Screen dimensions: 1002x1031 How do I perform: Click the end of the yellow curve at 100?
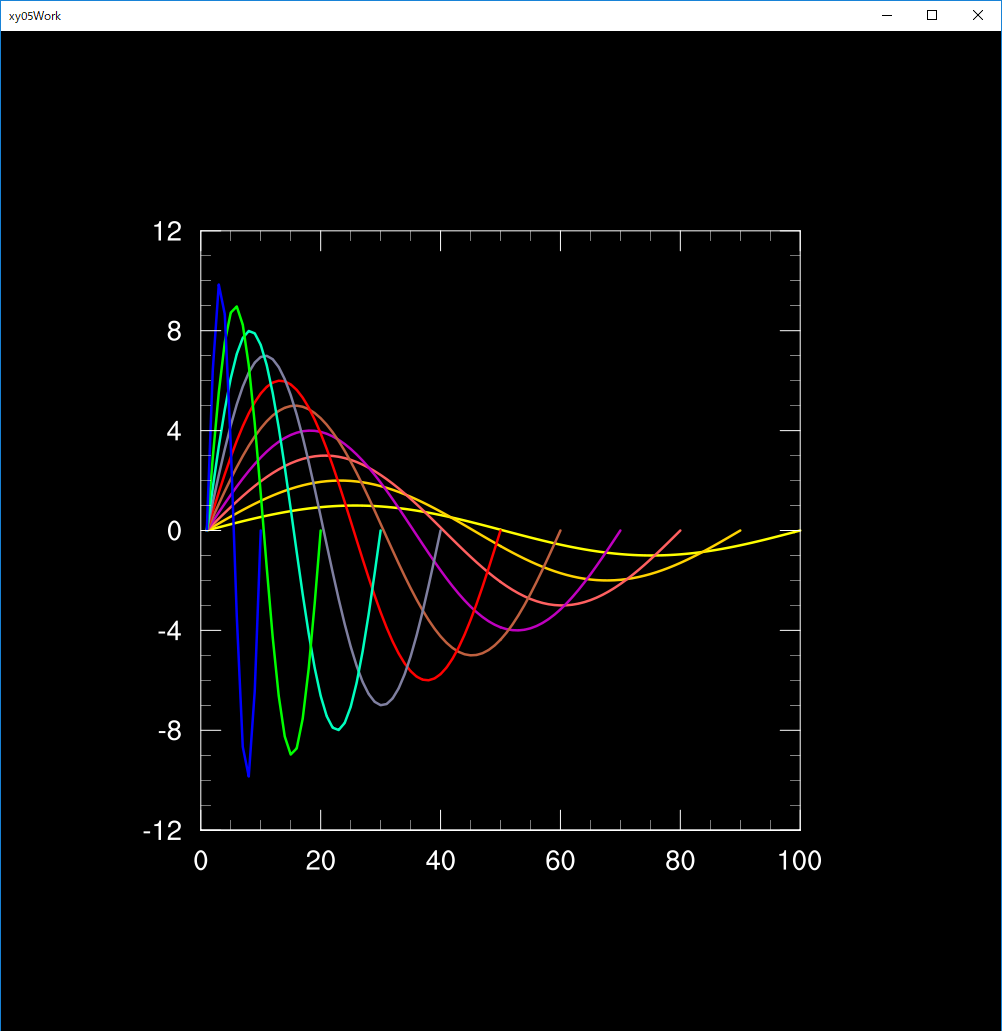[x=799, y=530]
